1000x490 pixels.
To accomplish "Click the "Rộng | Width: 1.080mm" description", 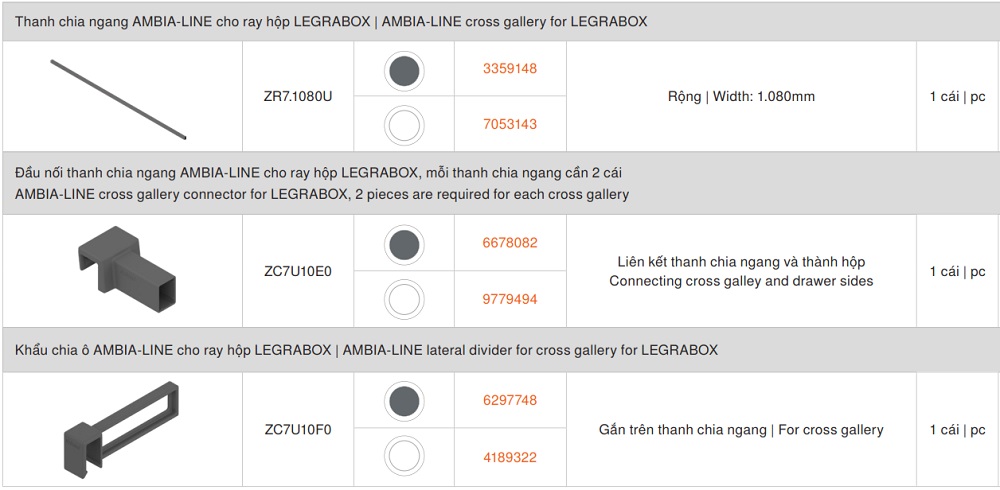I will tap(741, 97).
